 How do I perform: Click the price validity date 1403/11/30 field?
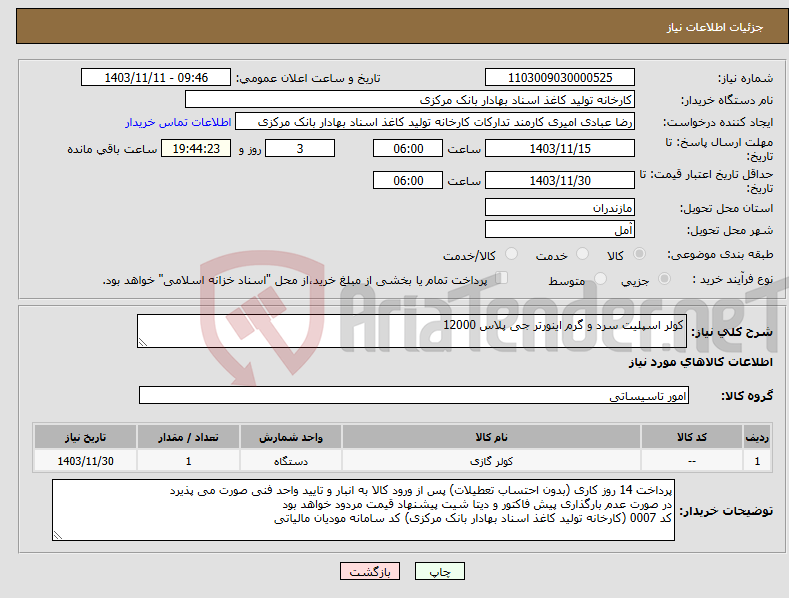[x=560, y=180]
